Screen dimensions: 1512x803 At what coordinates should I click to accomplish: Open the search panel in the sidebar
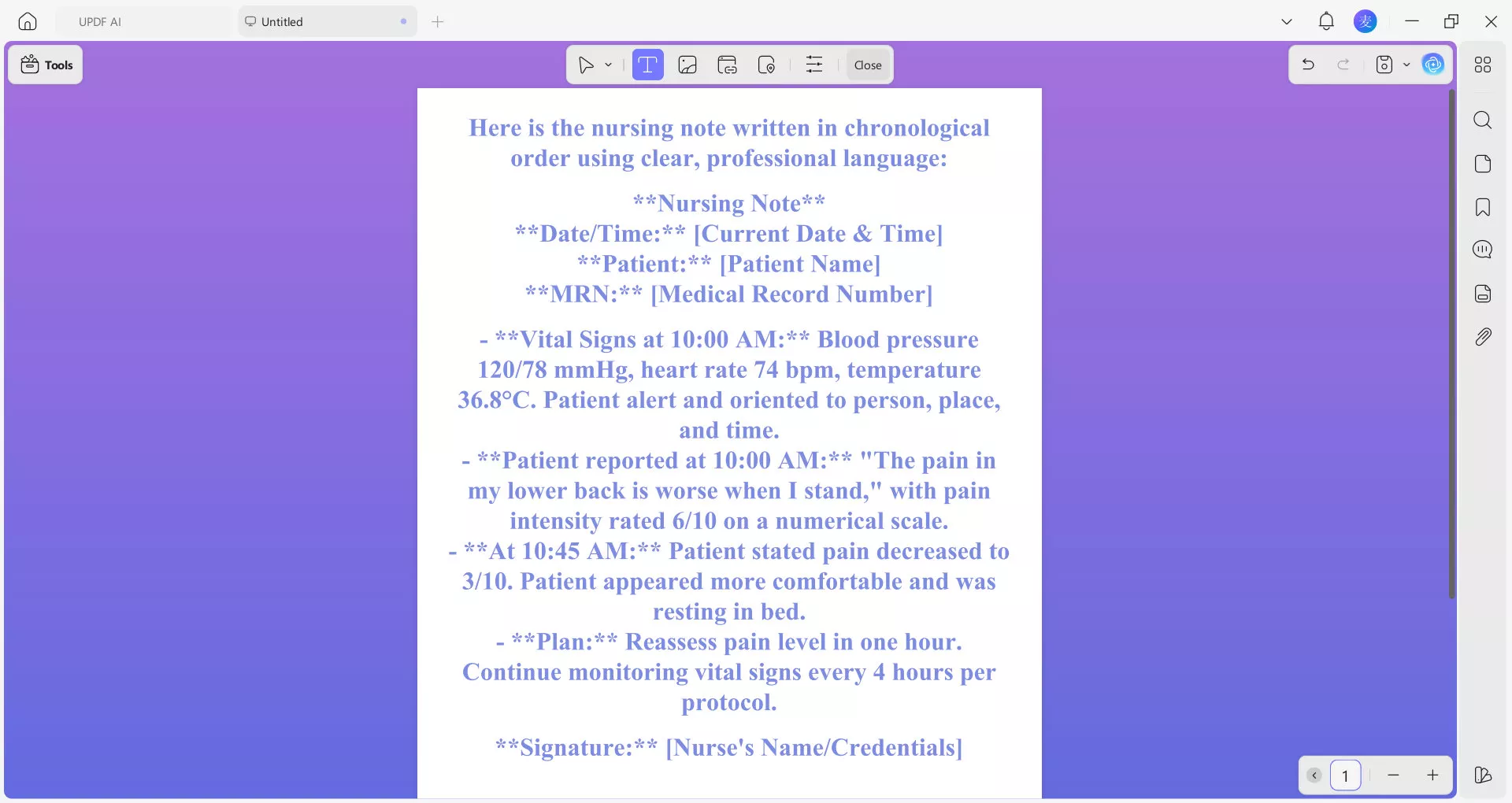point(1484,120)
